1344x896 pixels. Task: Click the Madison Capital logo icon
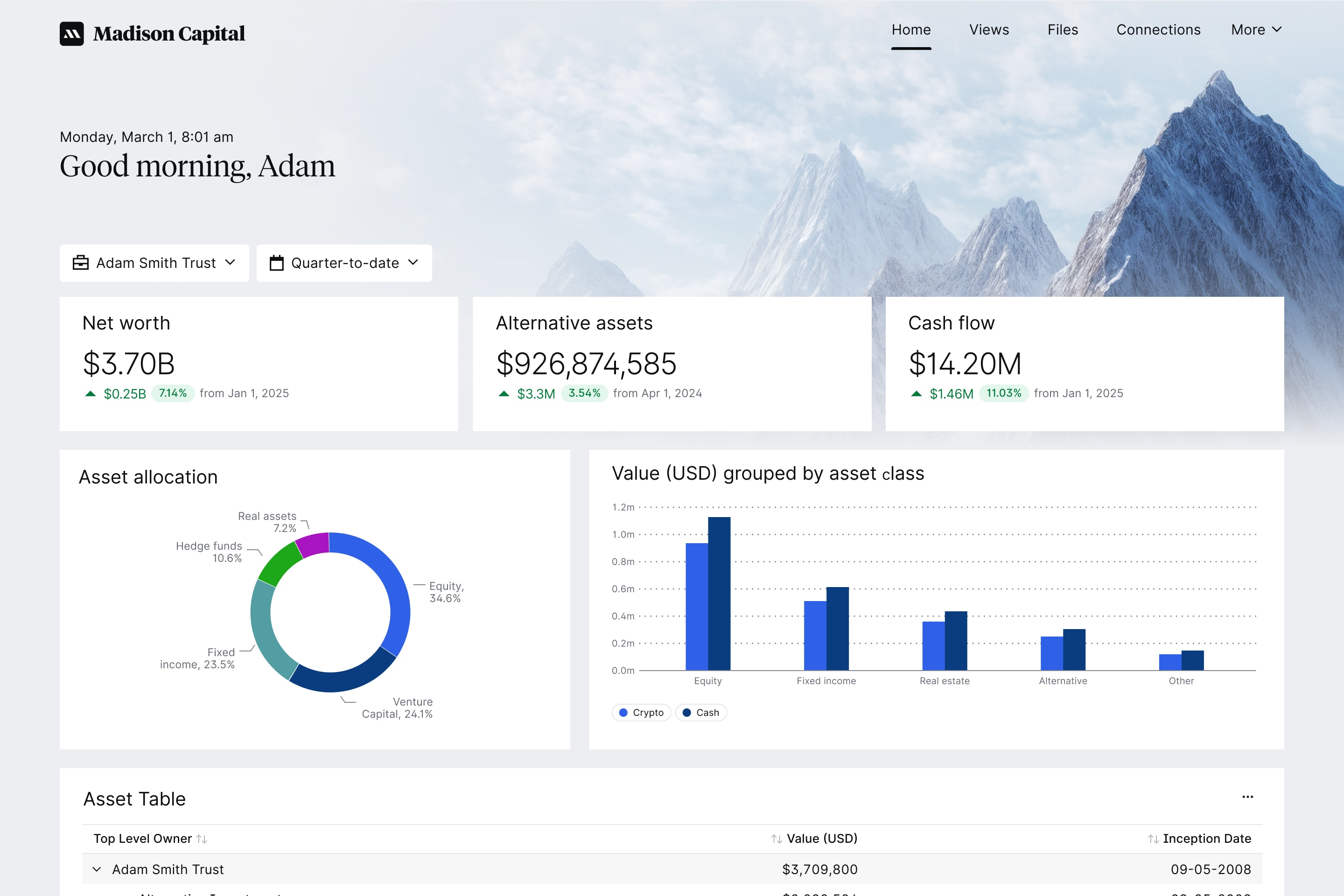71,34
